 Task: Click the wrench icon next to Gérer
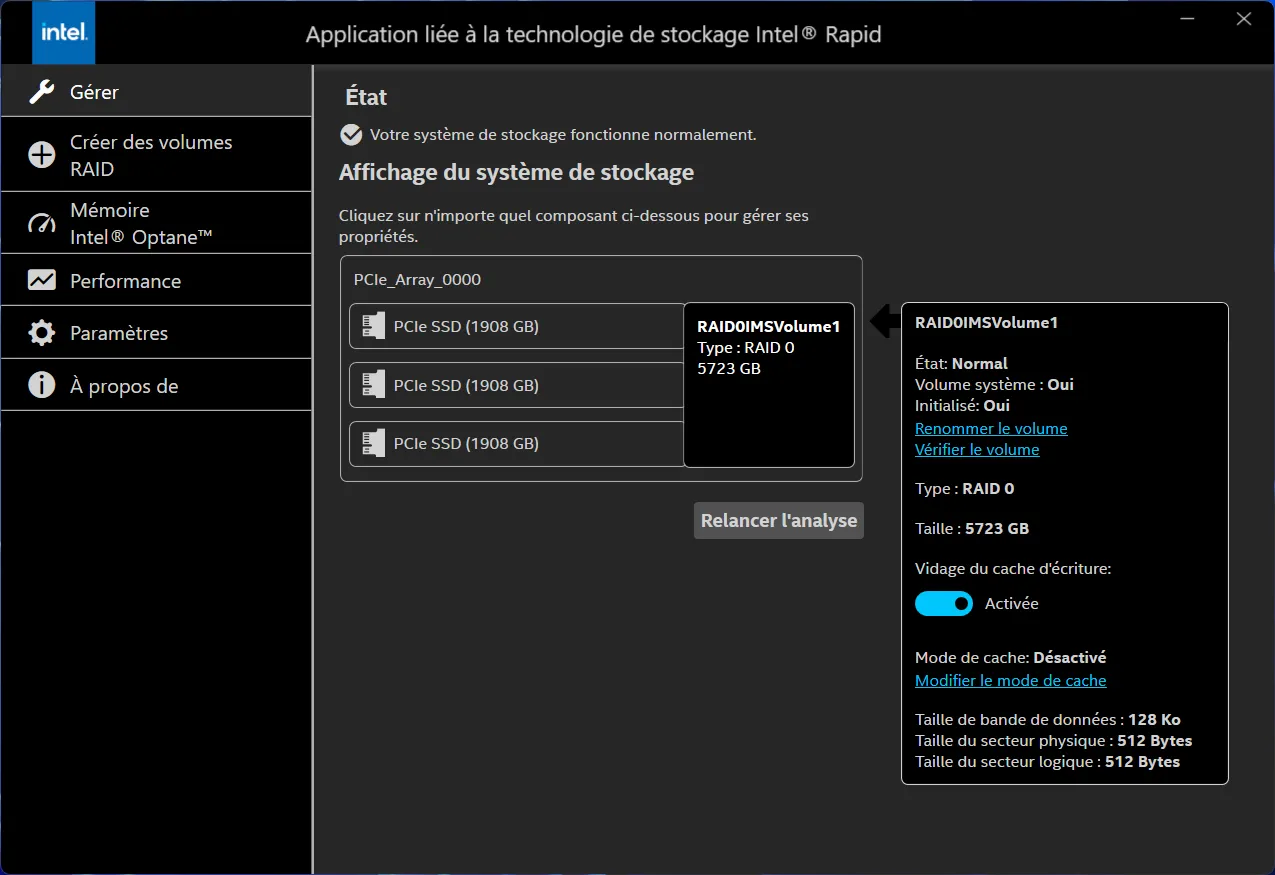click(42, 92)
